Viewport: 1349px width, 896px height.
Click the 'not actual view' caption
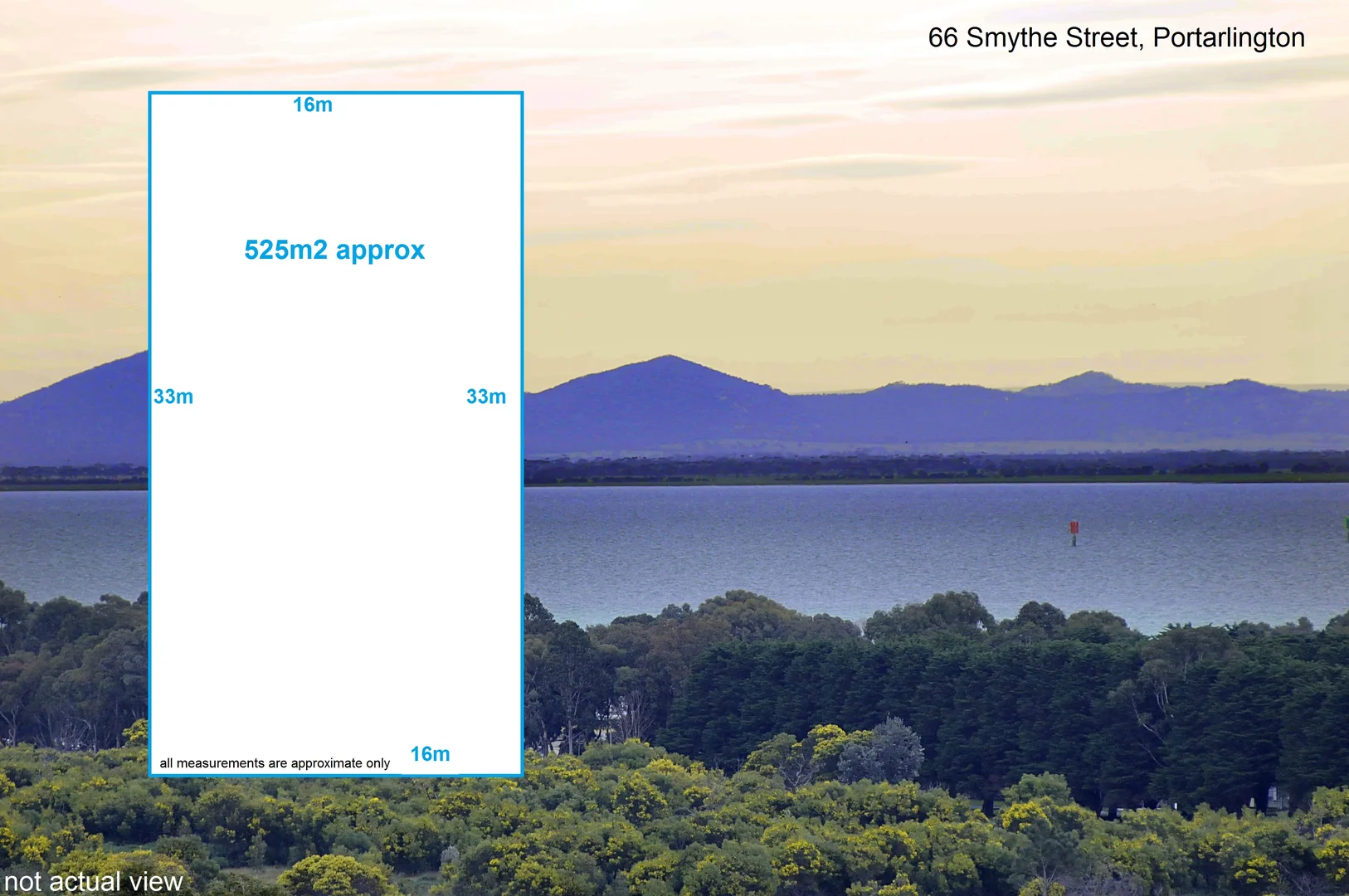coord(93,881)
